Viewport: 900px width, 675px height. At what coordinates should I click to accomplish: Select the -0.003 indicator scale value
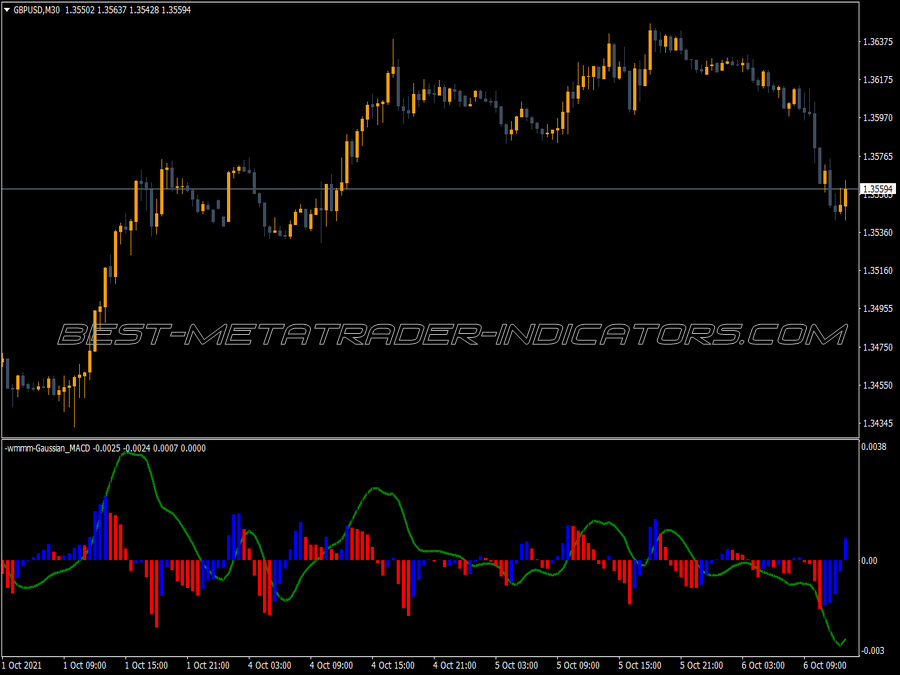(x=873, y=650)
